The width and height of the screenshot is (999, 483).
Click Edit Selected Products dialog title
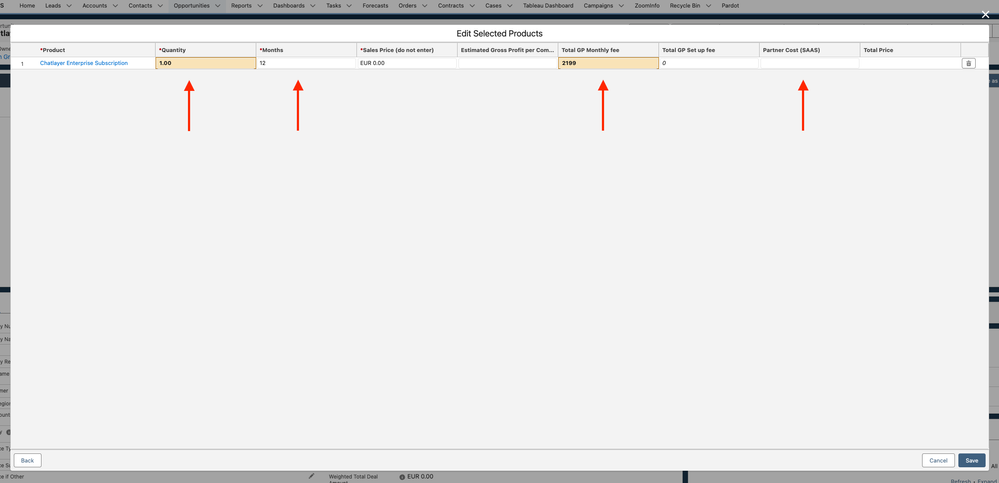[x=500, y=33]
